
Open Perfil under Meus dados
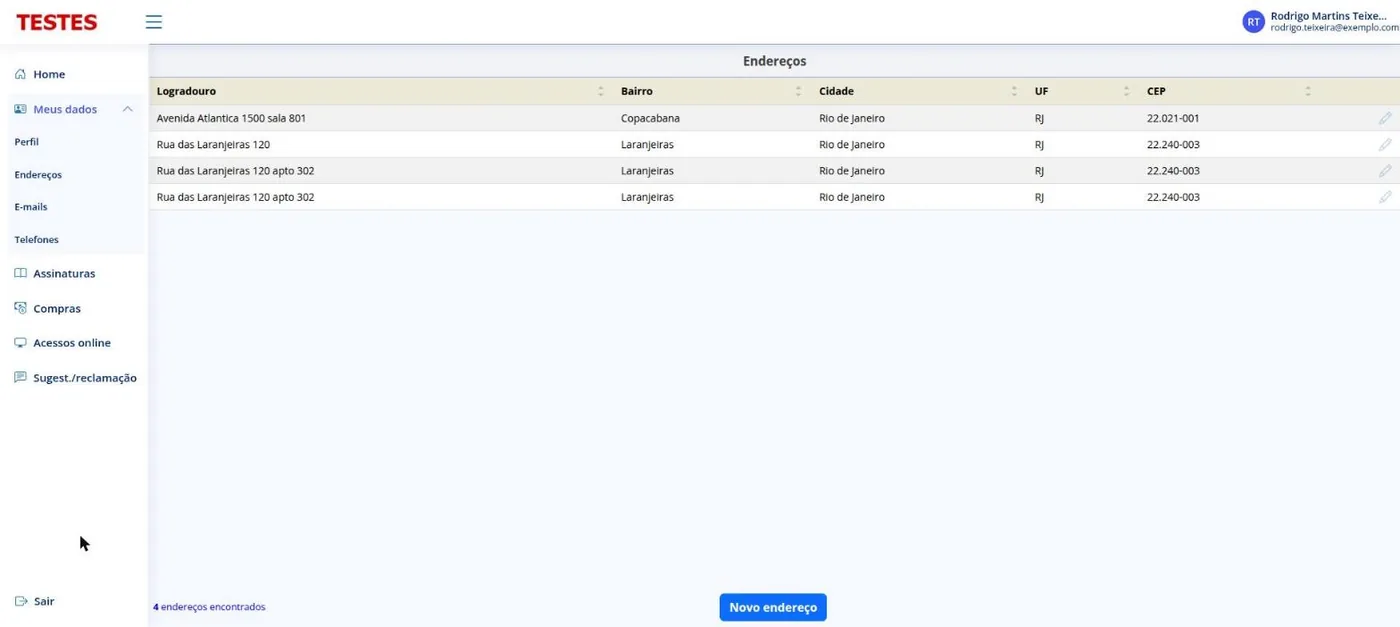pos(26,142)
